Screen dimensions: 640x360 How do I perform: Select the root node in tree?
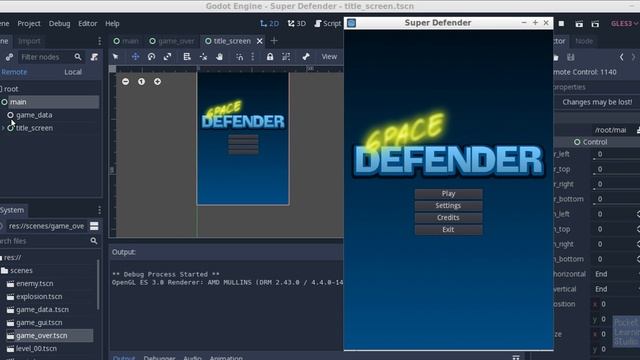11,89
